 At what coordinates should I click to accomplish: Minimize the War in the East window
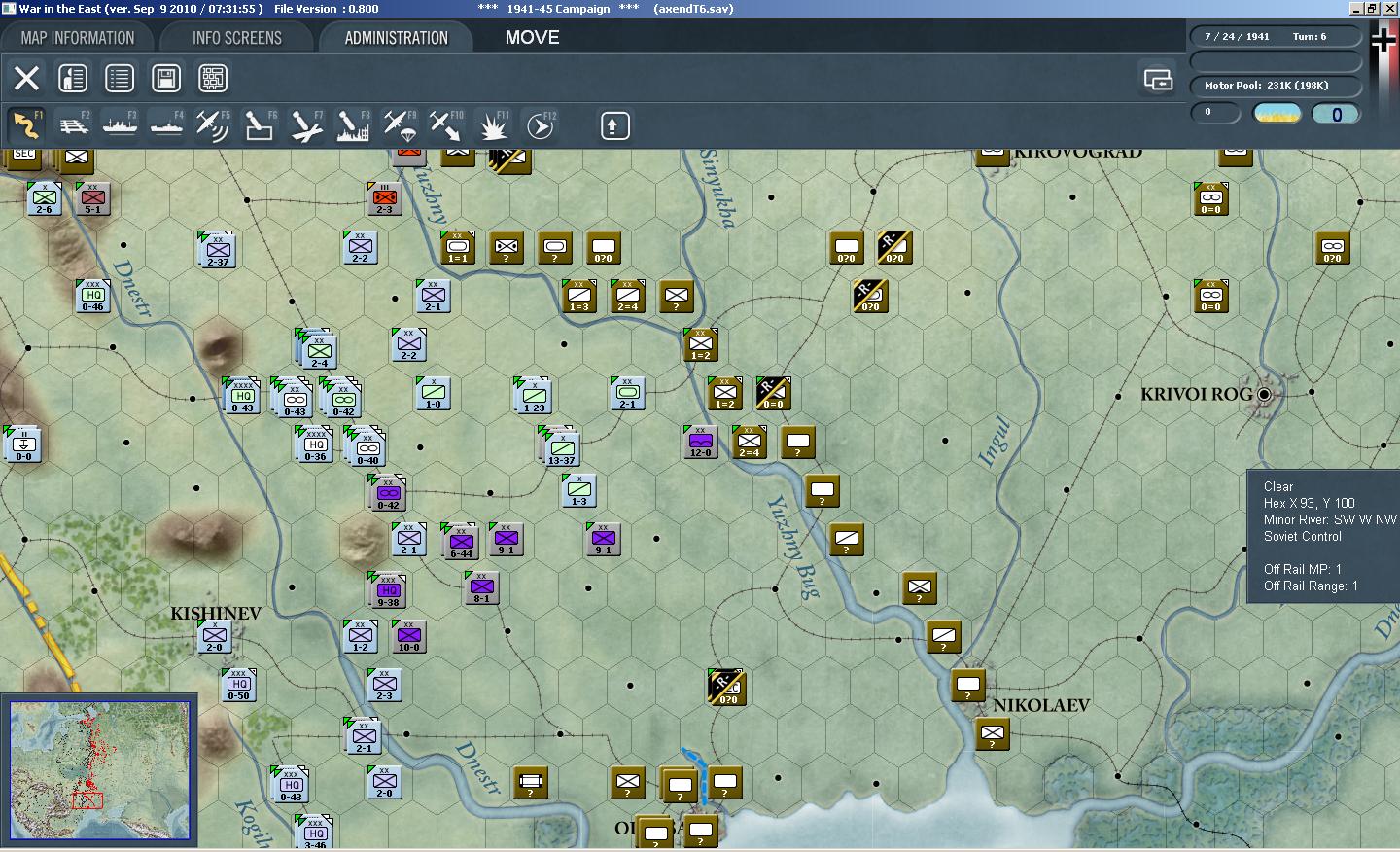click(1357, 8)
